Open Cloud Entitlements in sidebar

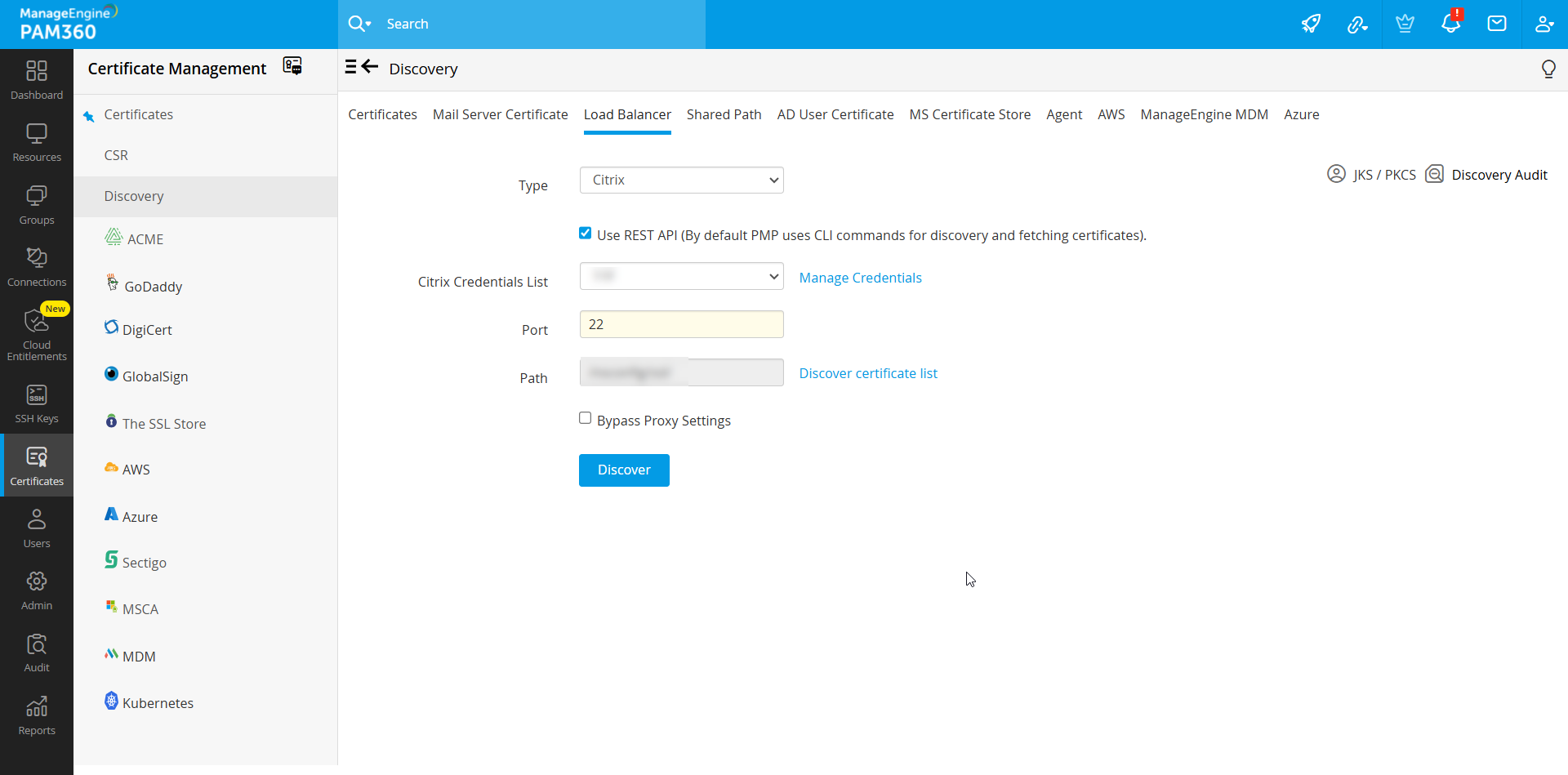(37, 334)
